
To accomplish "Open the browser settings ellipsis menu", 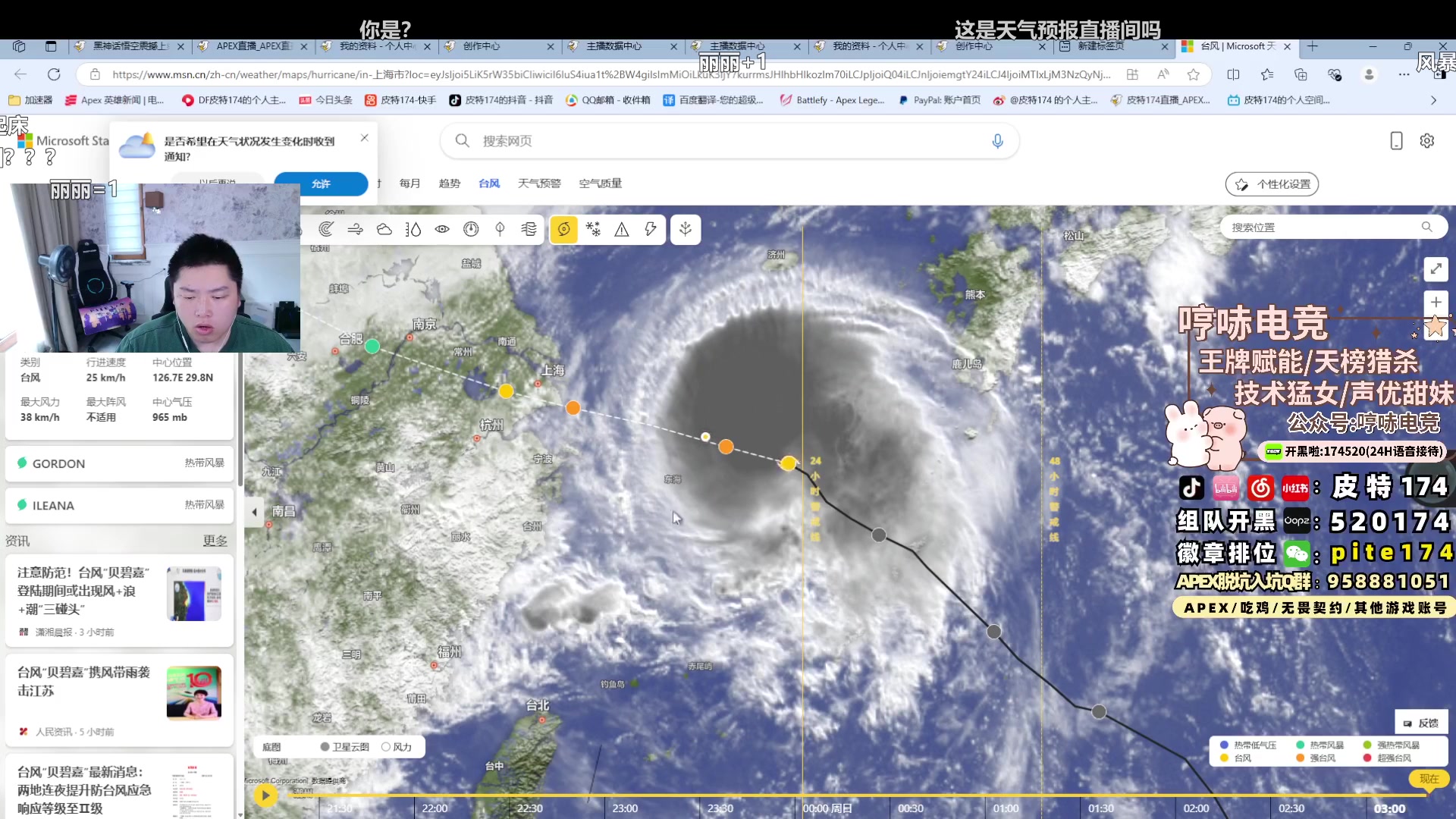I will pos(1404,74).
